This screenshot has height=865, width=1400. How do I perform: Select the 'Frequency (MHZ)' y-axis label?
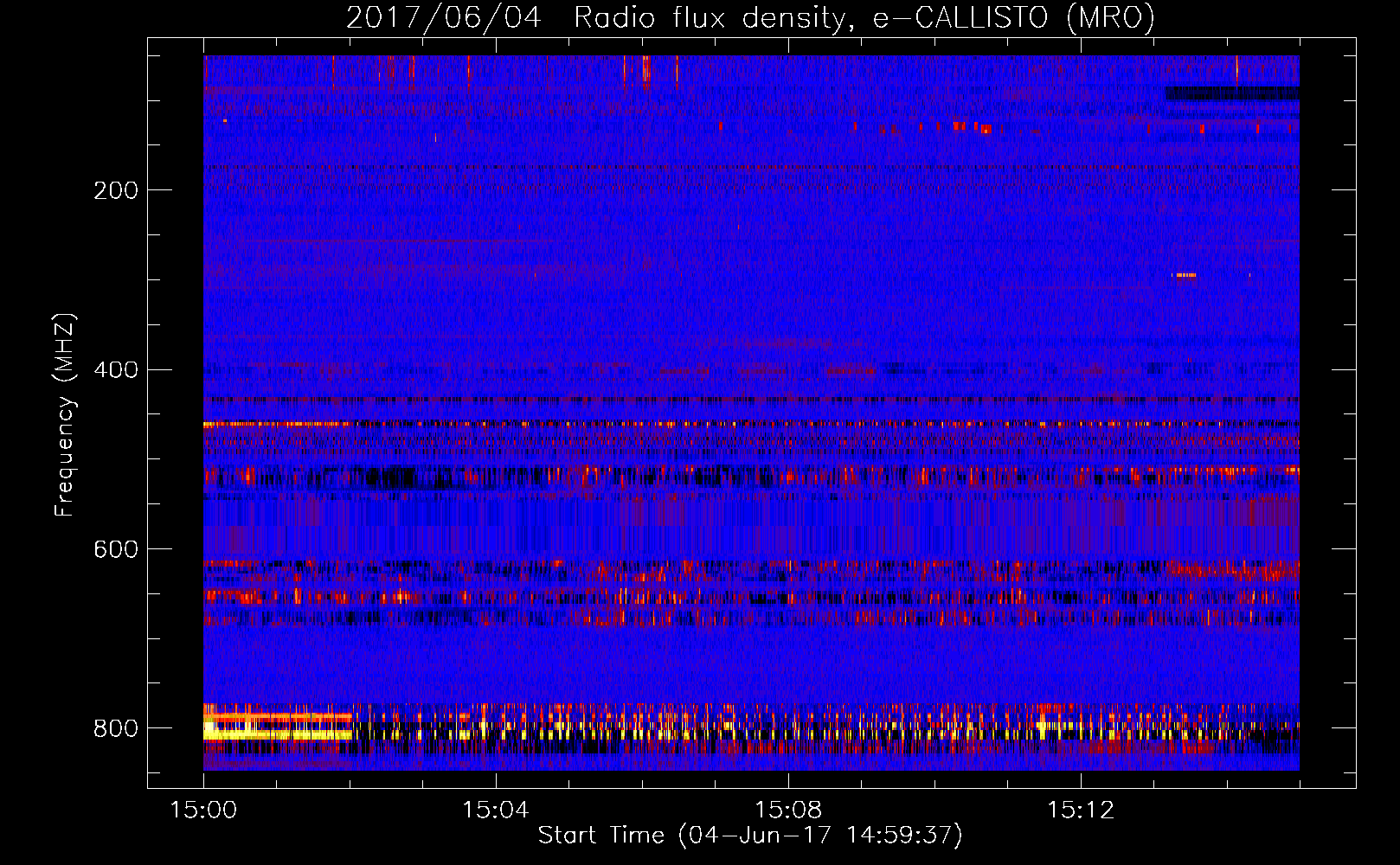[x=65, y=414]
